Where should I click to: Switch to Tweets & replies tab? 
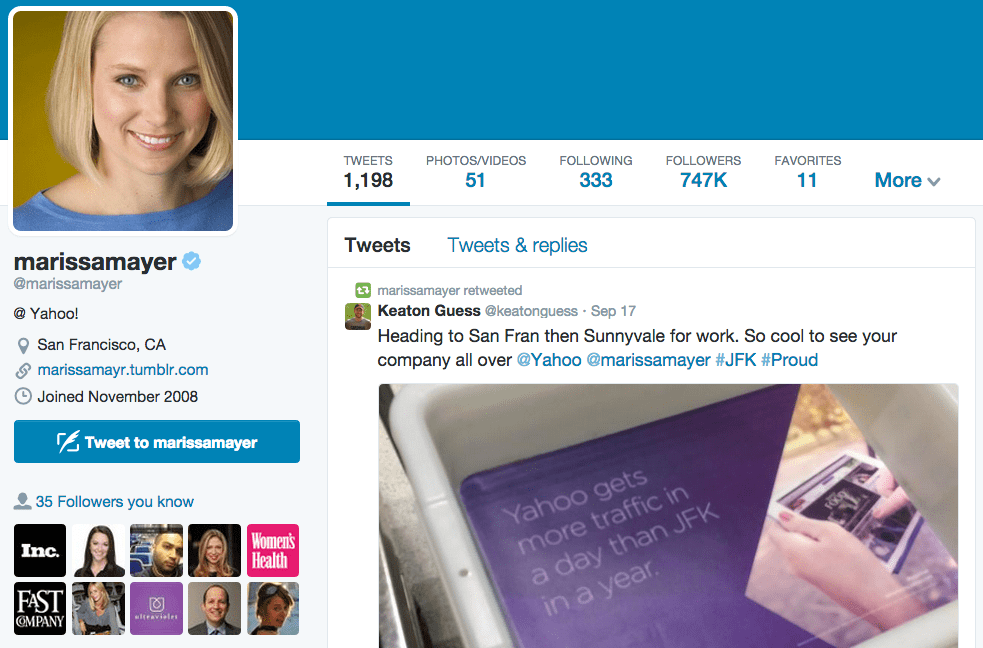click(x=517, y=245)
